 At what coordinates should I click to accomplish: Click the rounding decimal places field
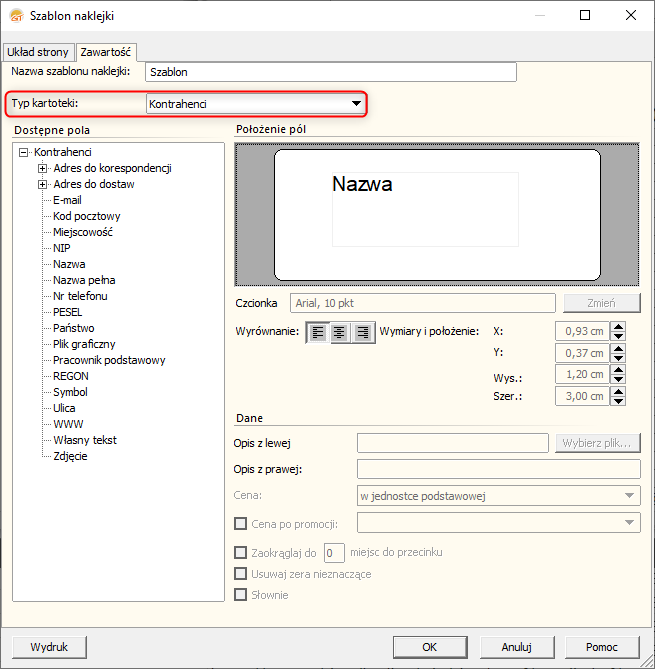click(334, 553)
